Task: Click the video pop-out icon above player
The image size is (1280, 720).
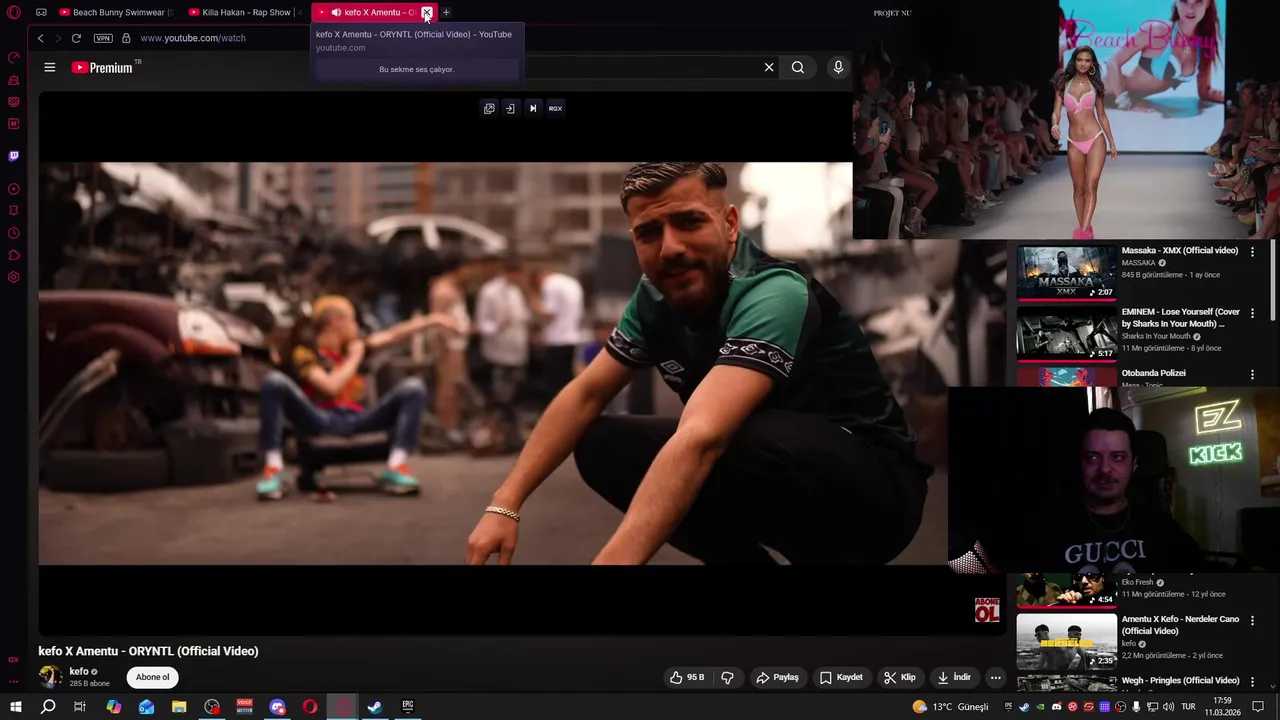Action: click(489, 108)
